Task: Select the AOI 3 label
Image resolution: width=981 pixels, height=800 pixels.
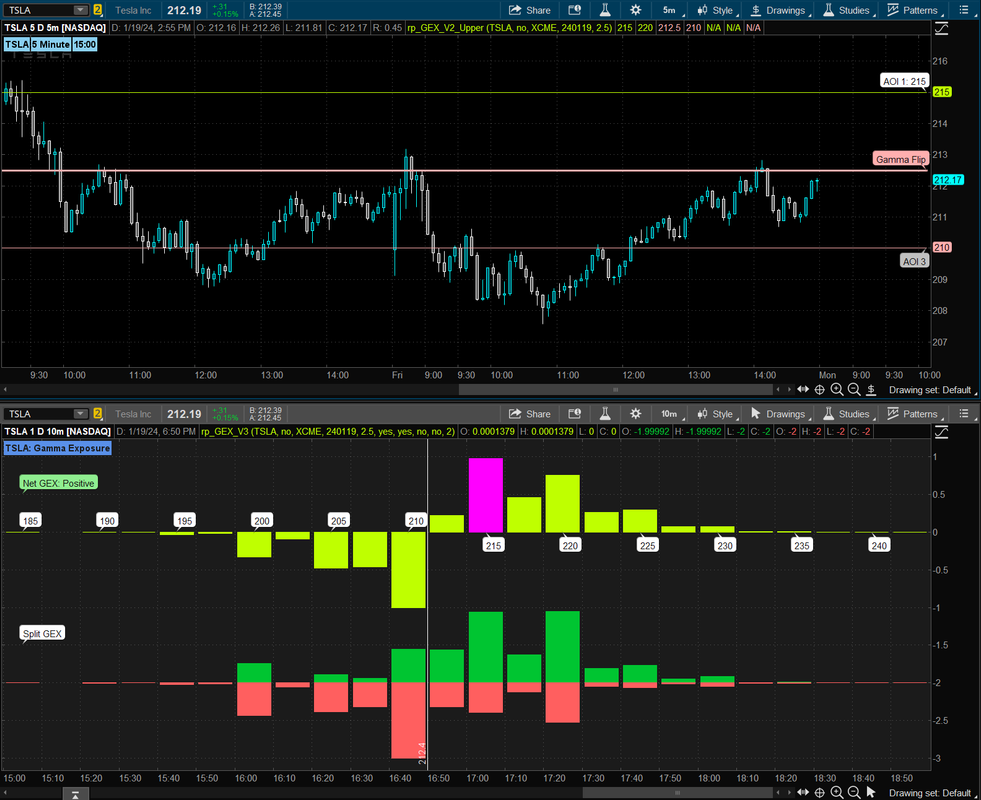Action: click(x=914, y=261)
